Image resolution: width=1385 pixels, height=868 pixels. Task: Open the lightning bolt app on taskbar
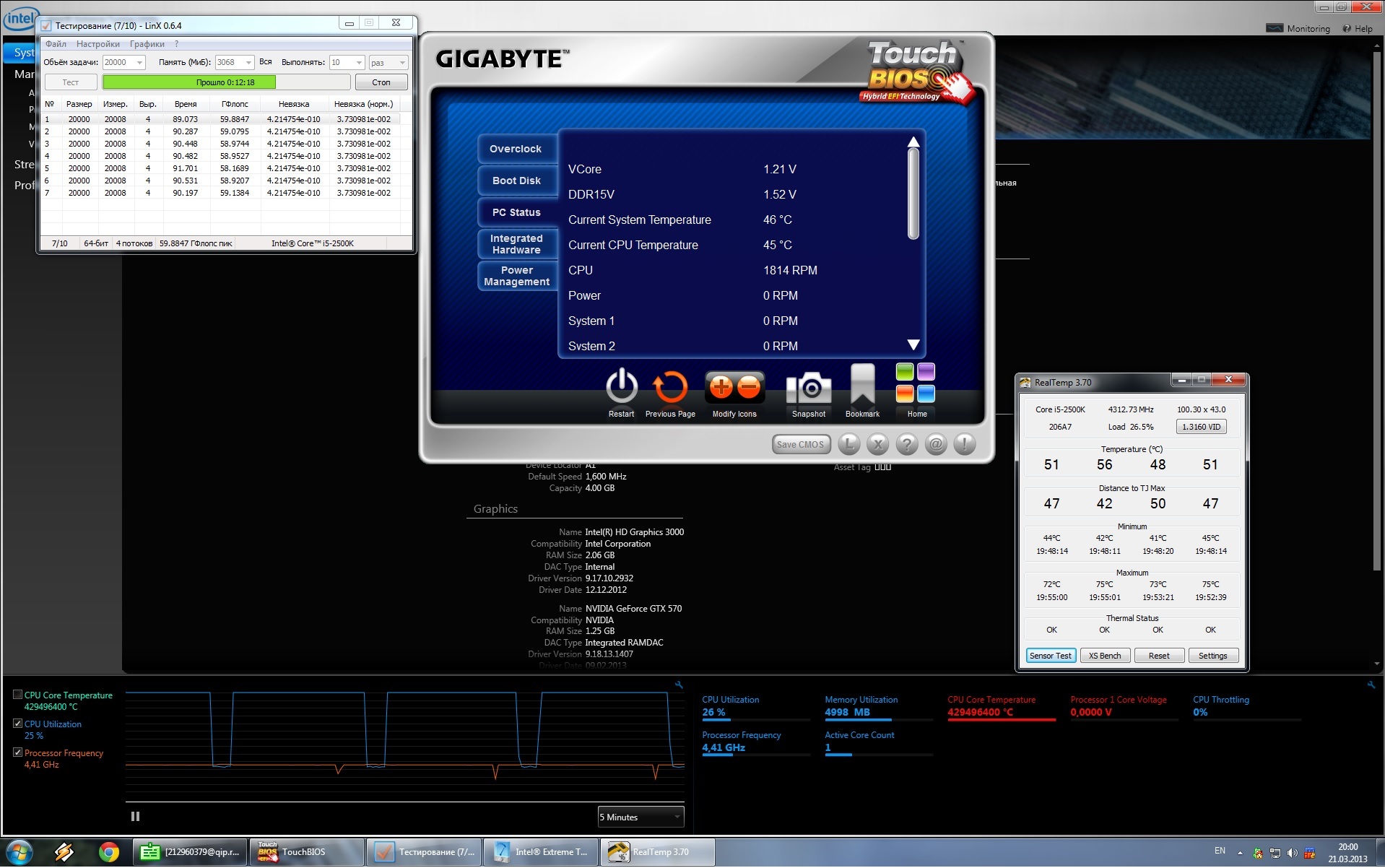64,852
